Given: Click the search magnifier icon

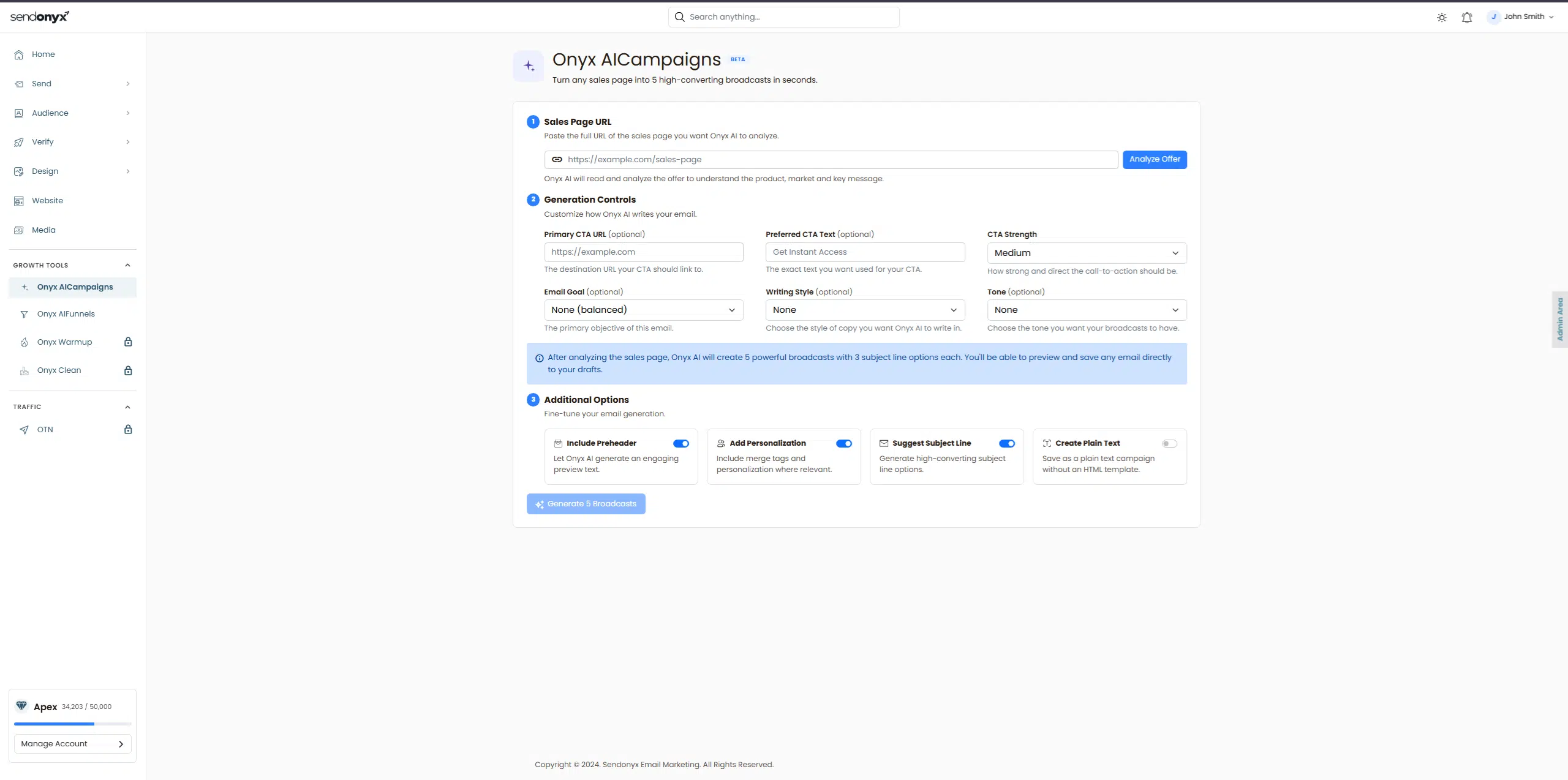Looking at the screenshot, I should coord(679,17).
